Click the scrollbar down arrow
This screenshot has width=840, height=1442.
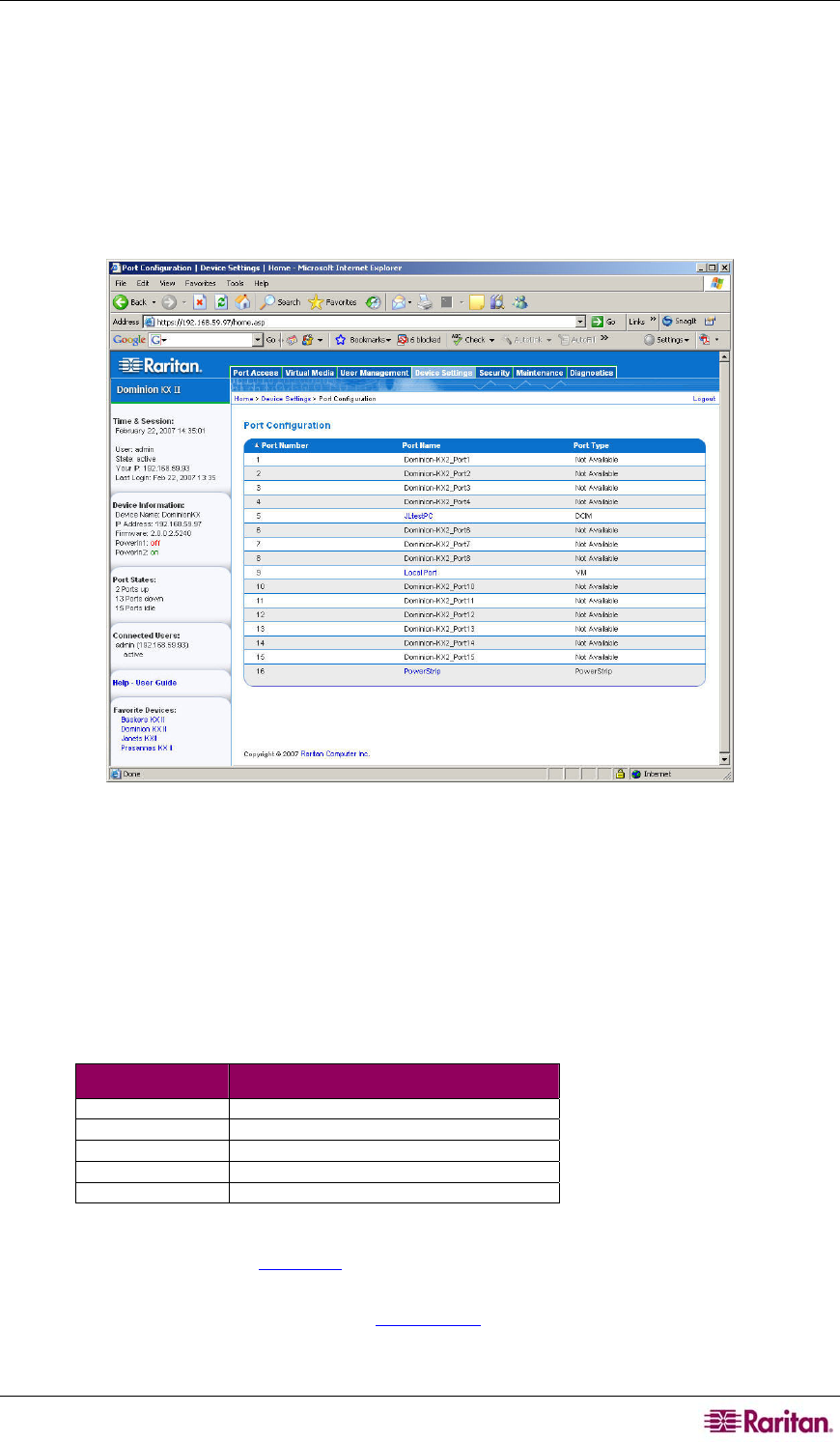click(726, 760)
